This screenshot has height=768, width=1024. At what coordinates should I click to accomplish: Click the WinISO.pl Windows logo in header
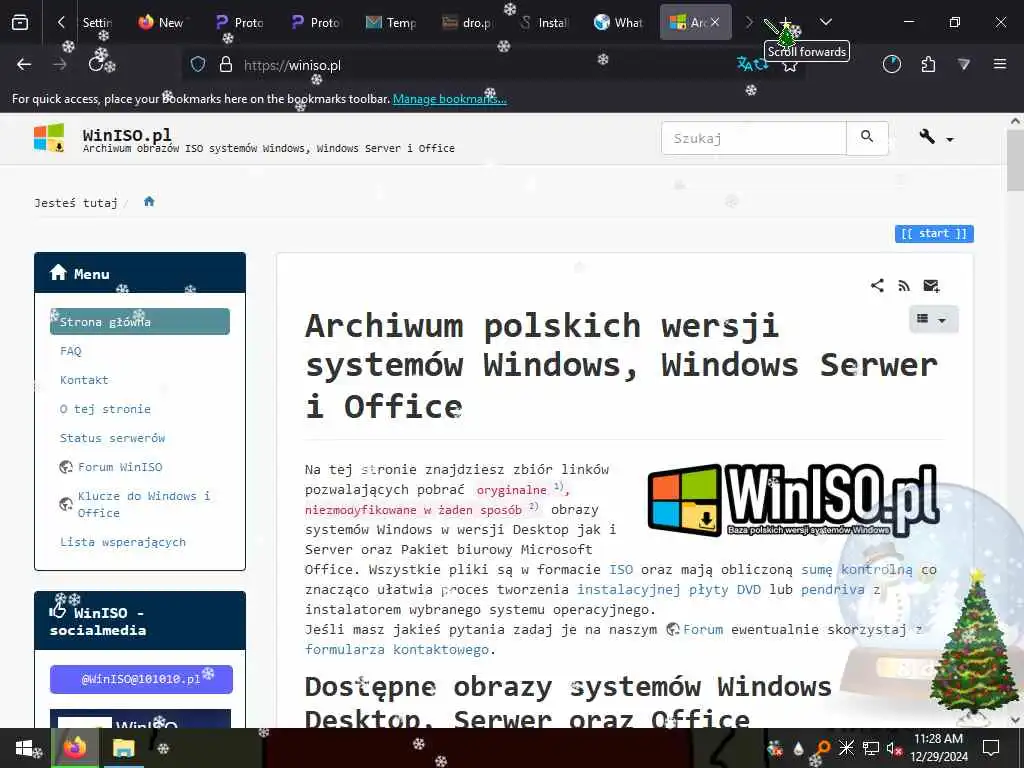pyautogui.click(x=49, y=138)
